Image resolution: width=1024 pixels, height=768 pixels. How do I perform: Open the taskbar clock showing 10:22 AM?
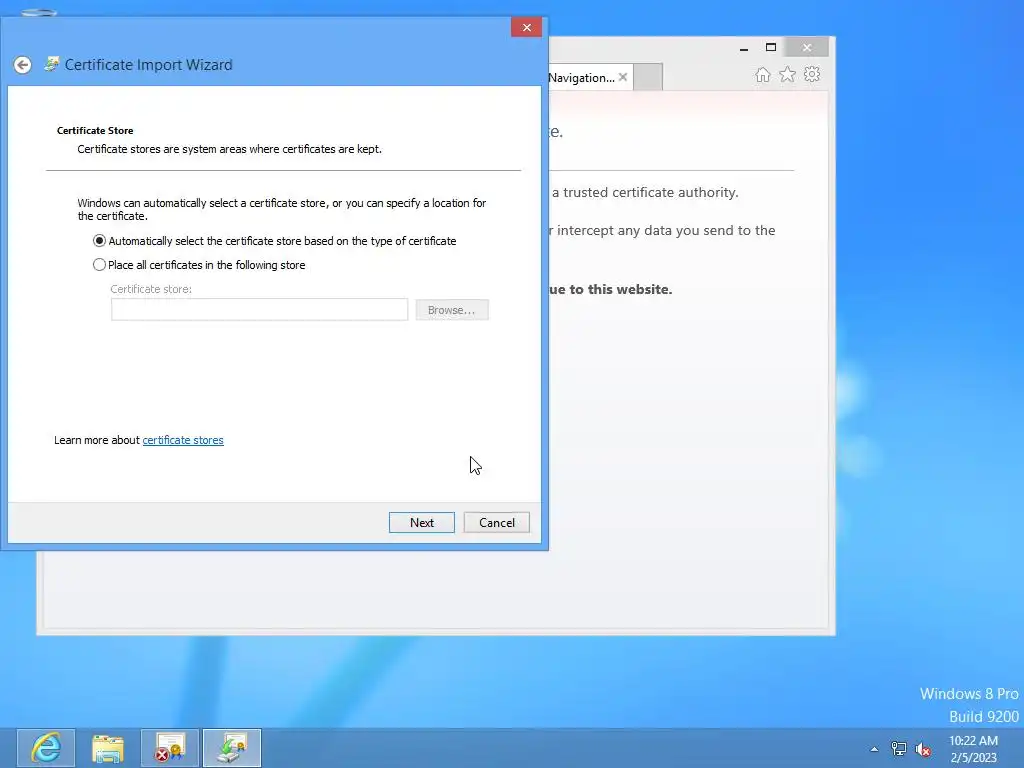click(x=973, y=749)
